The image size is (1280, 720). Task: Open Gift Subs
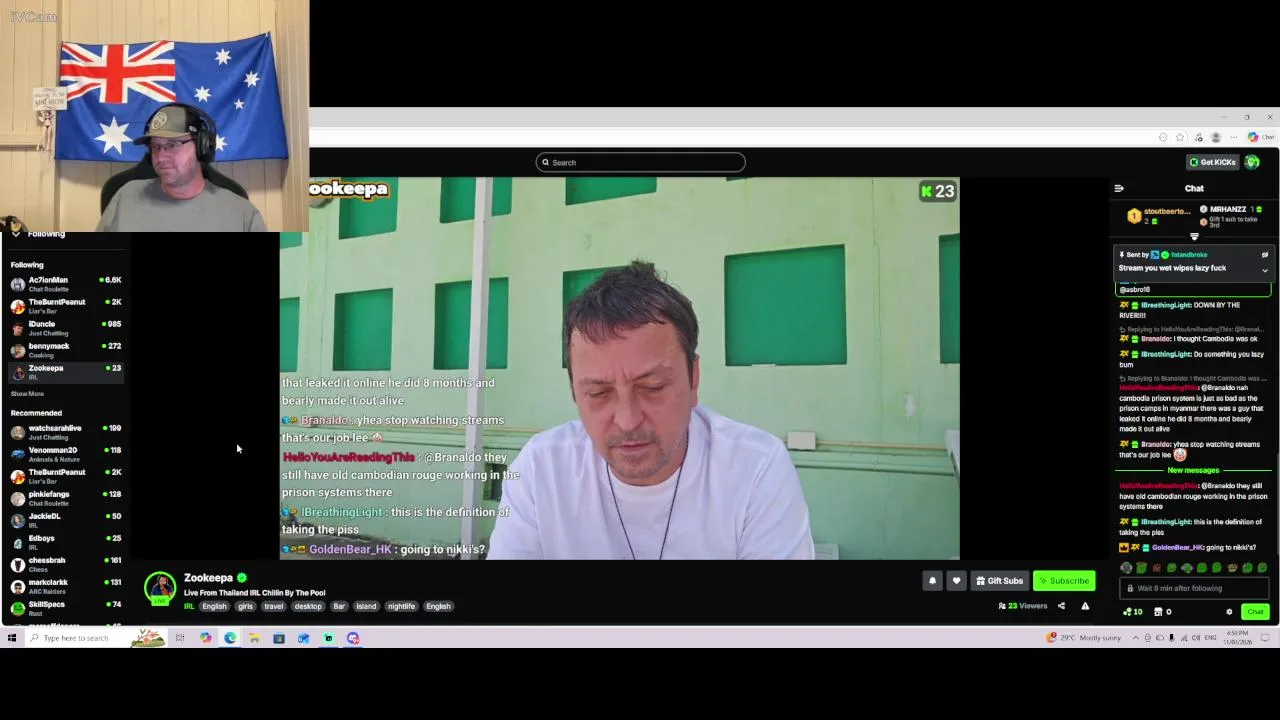coord(999,580)
